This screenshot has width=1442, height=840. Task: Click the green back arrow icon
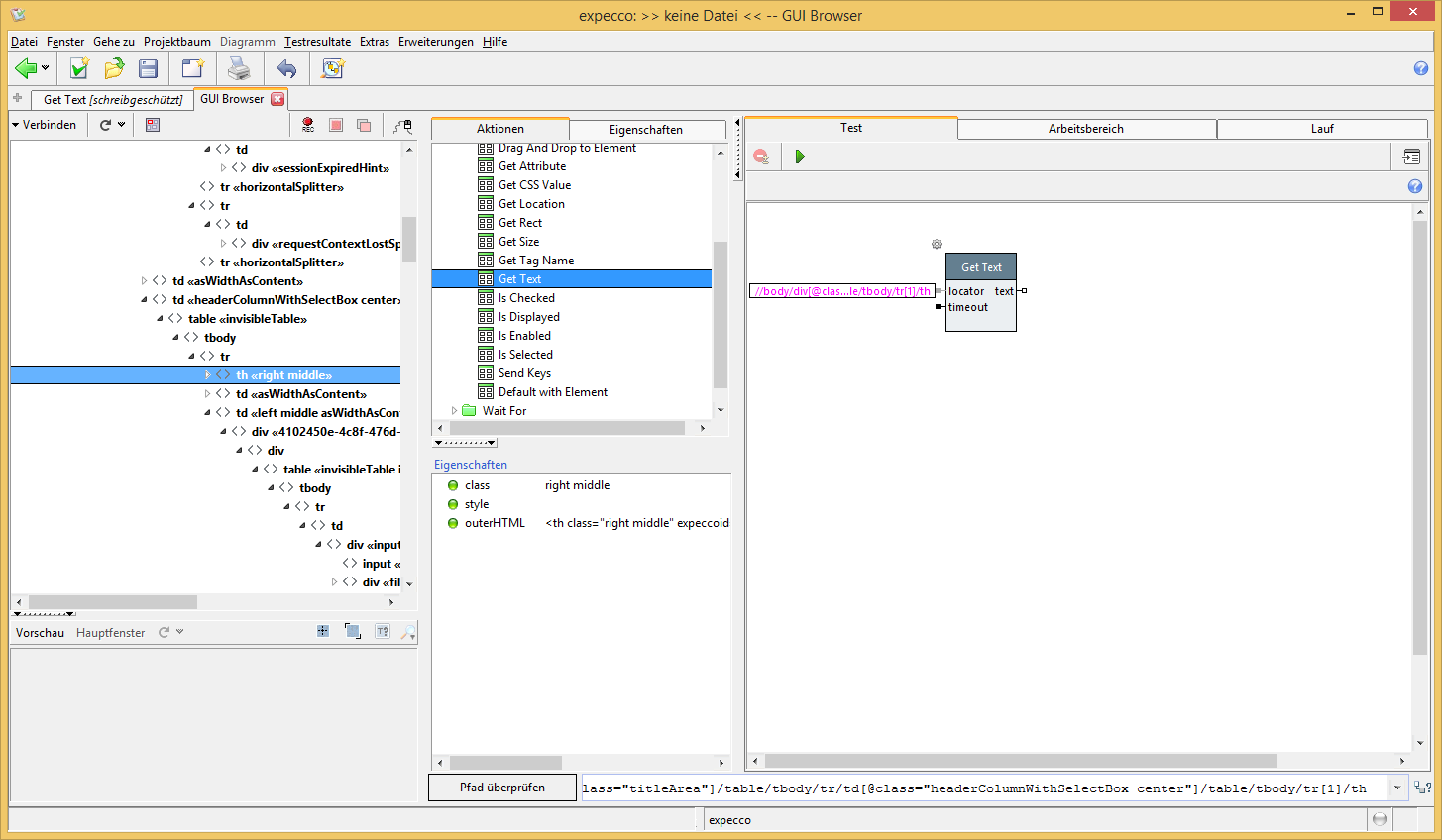tap(26, 68)
